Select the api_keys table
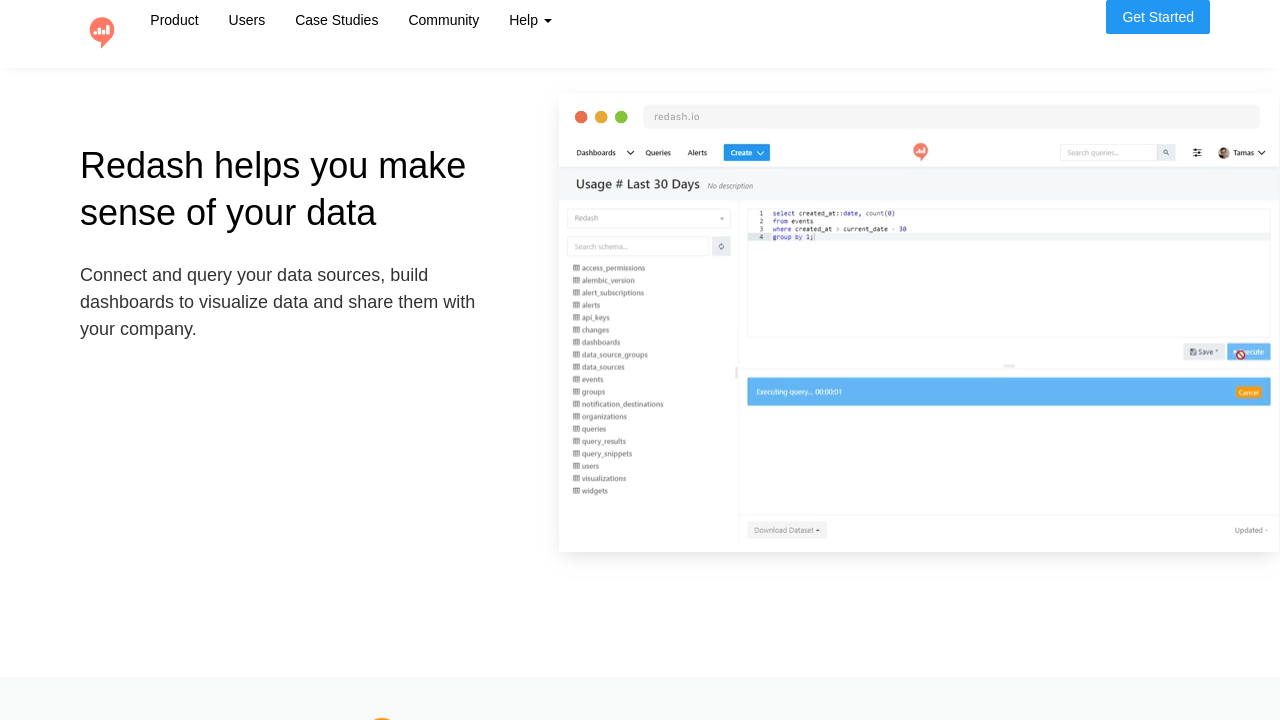The image size is (1280, 720). point(591,318)
